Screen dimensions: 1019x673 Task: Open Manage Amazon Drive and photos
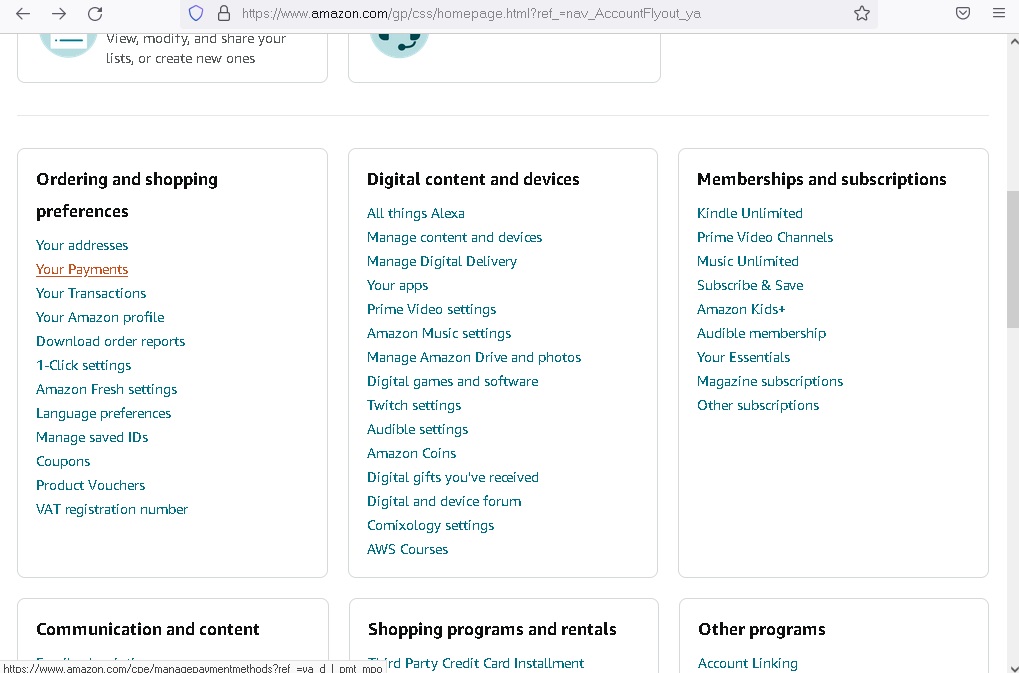pyautogui.click(x=474, y=358)
